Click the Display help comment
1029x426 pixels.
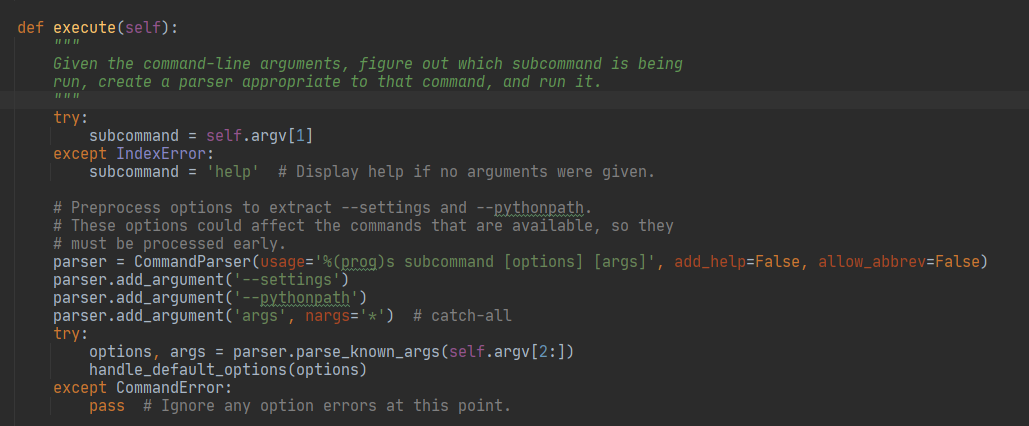(466, 171)
